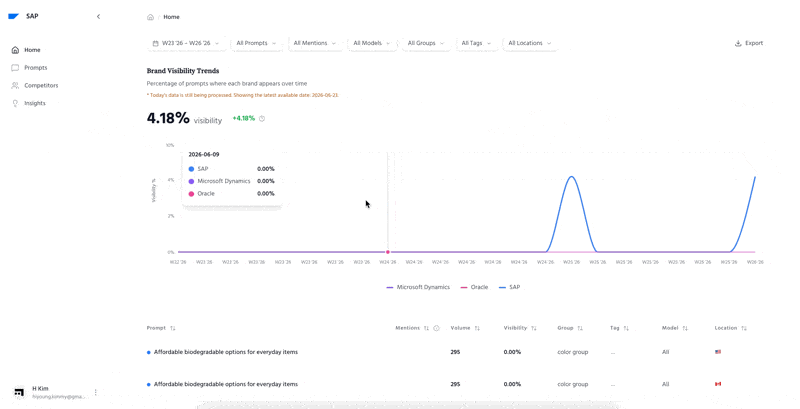Open the All Prompts filter dropdown
This screenshot has width=800, height=409.
256,43
